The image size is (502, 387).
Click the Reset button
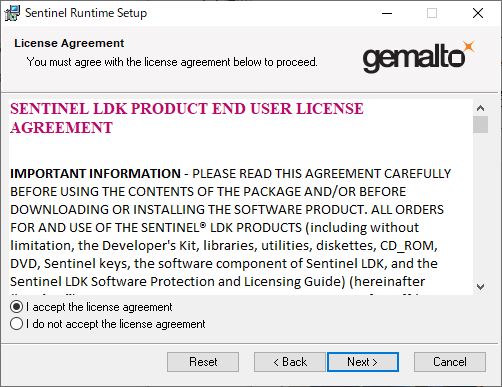(x=203, y=362)
